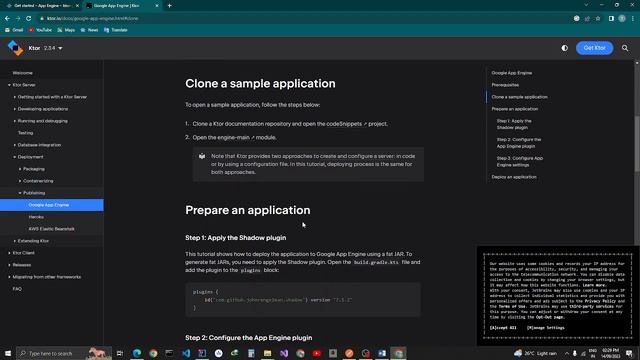Click the browser forward arrow
The height and width of the screenshot is (360, 640).
click(x=18, y=18)
